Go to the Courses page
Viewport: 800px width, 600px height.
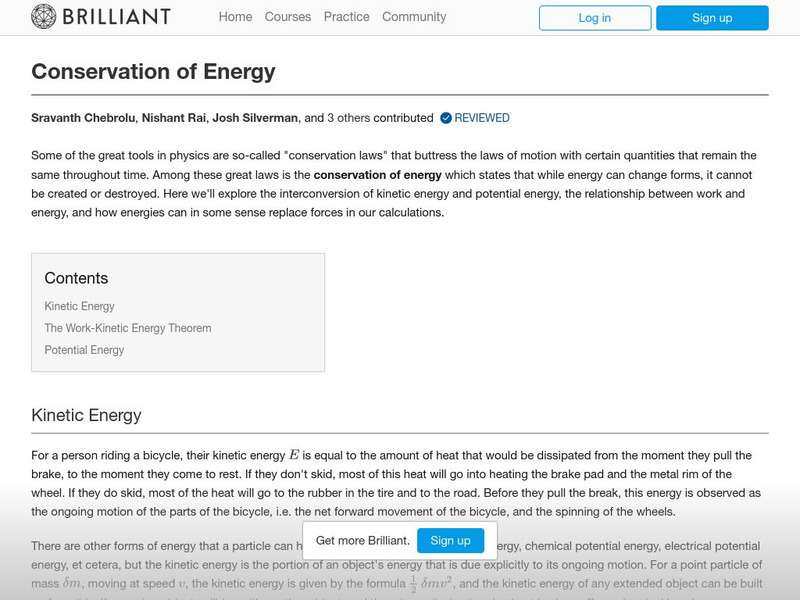tap(288, 17)
